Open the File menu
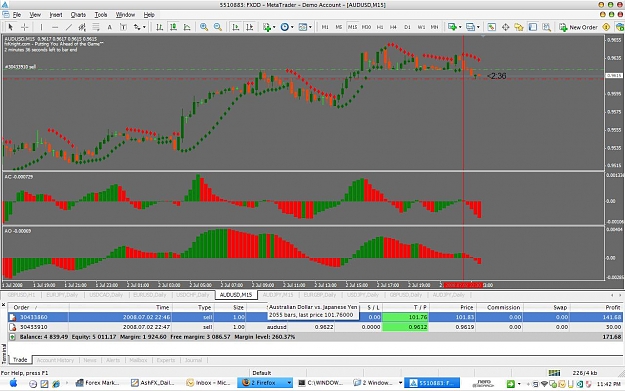The image size is (625, 391). pos(16,15)
